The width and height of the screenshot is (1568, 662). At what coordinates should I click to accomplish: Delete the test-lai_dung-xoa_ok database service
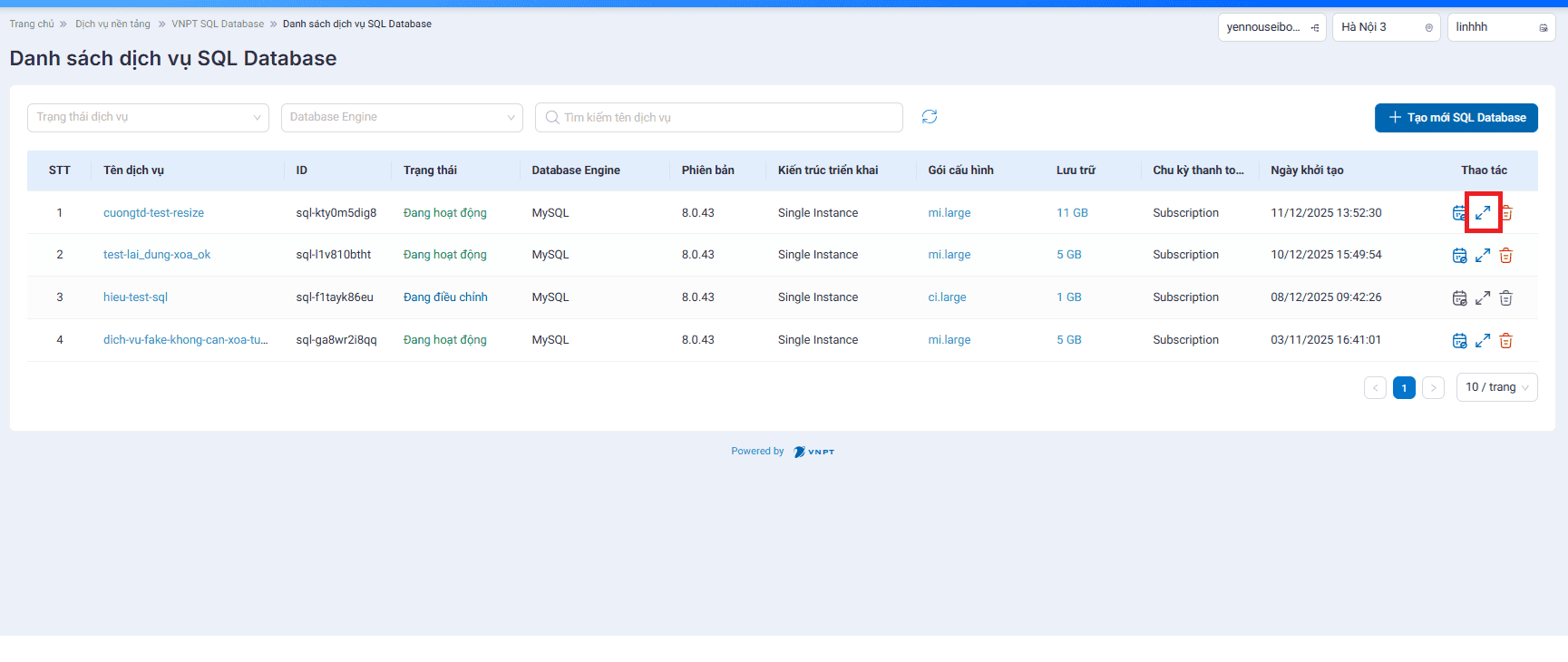click(x=1505, y=256)
